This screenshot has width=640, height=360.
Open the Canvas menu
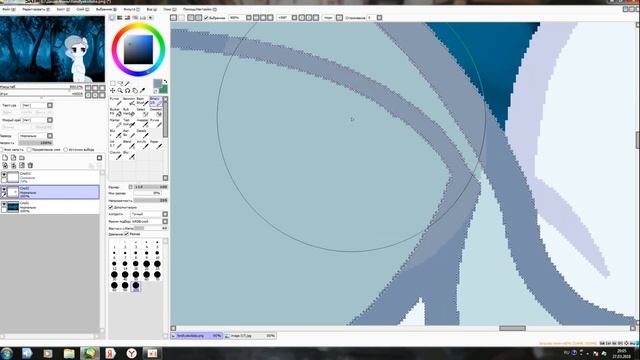click(63, 9)
